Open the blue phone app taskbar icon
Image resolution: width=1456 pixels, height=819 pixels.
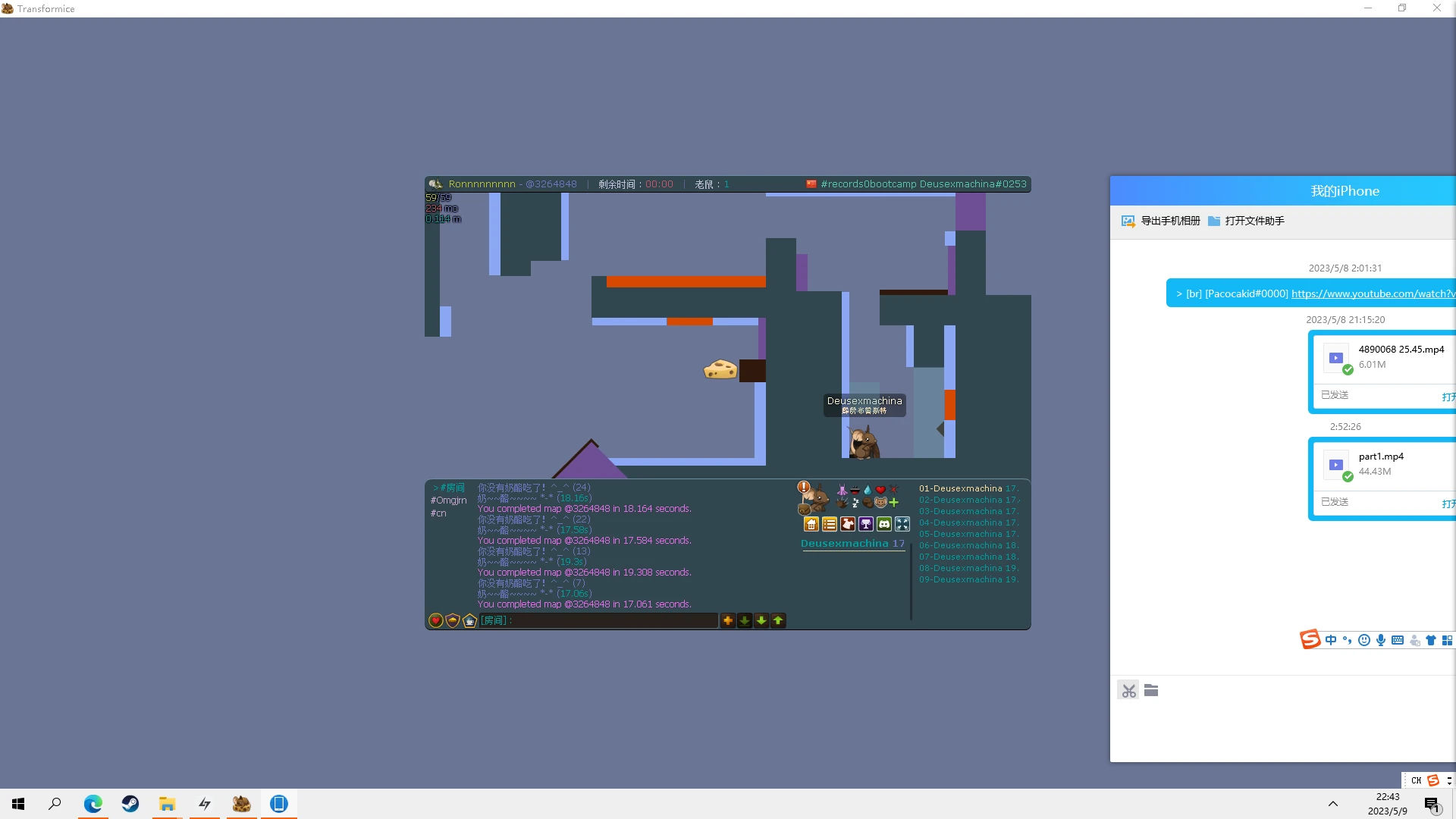point(278,804)
